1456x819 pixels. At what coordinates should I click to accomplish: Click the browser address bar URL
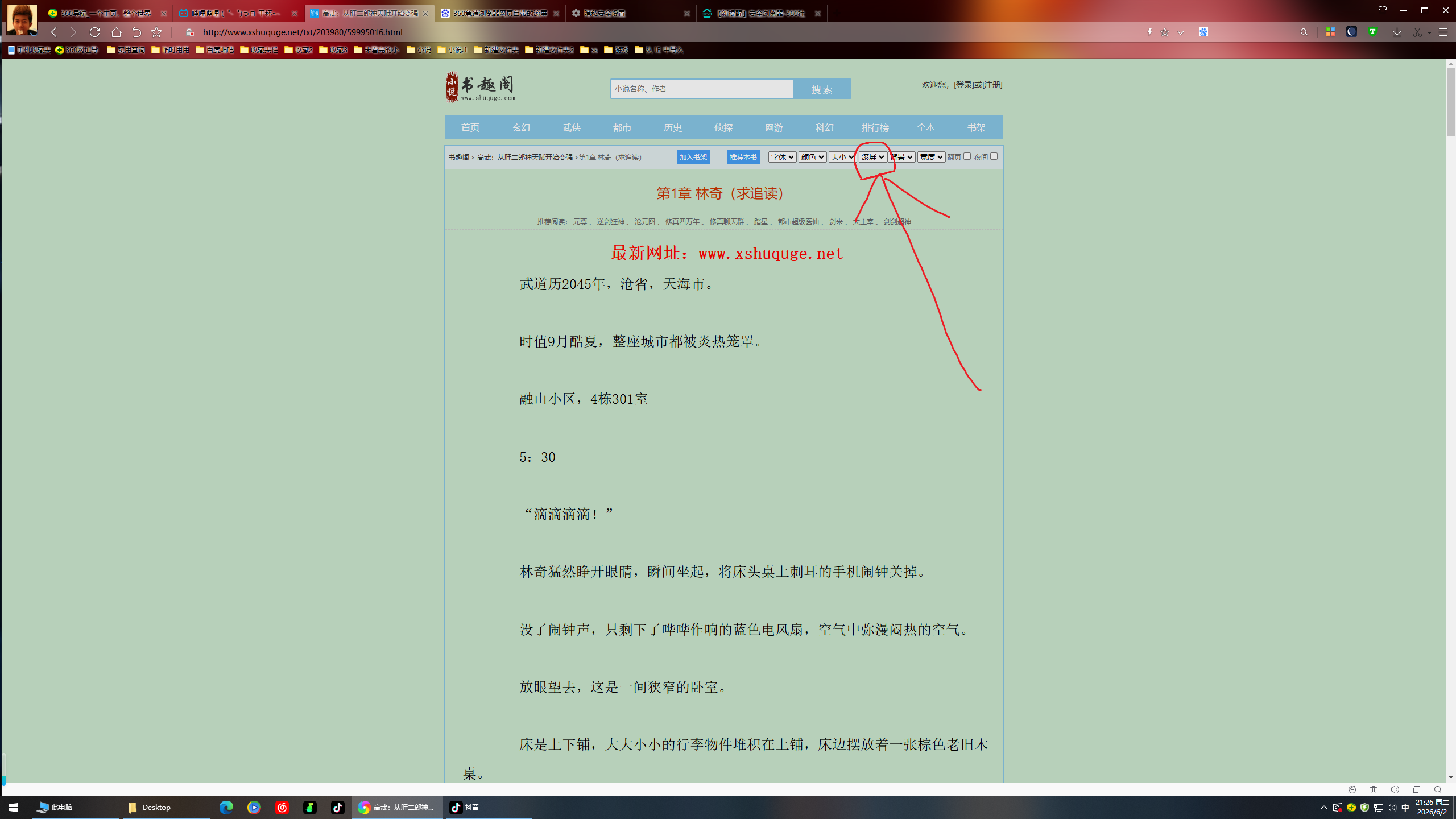[x=303, y=32]
